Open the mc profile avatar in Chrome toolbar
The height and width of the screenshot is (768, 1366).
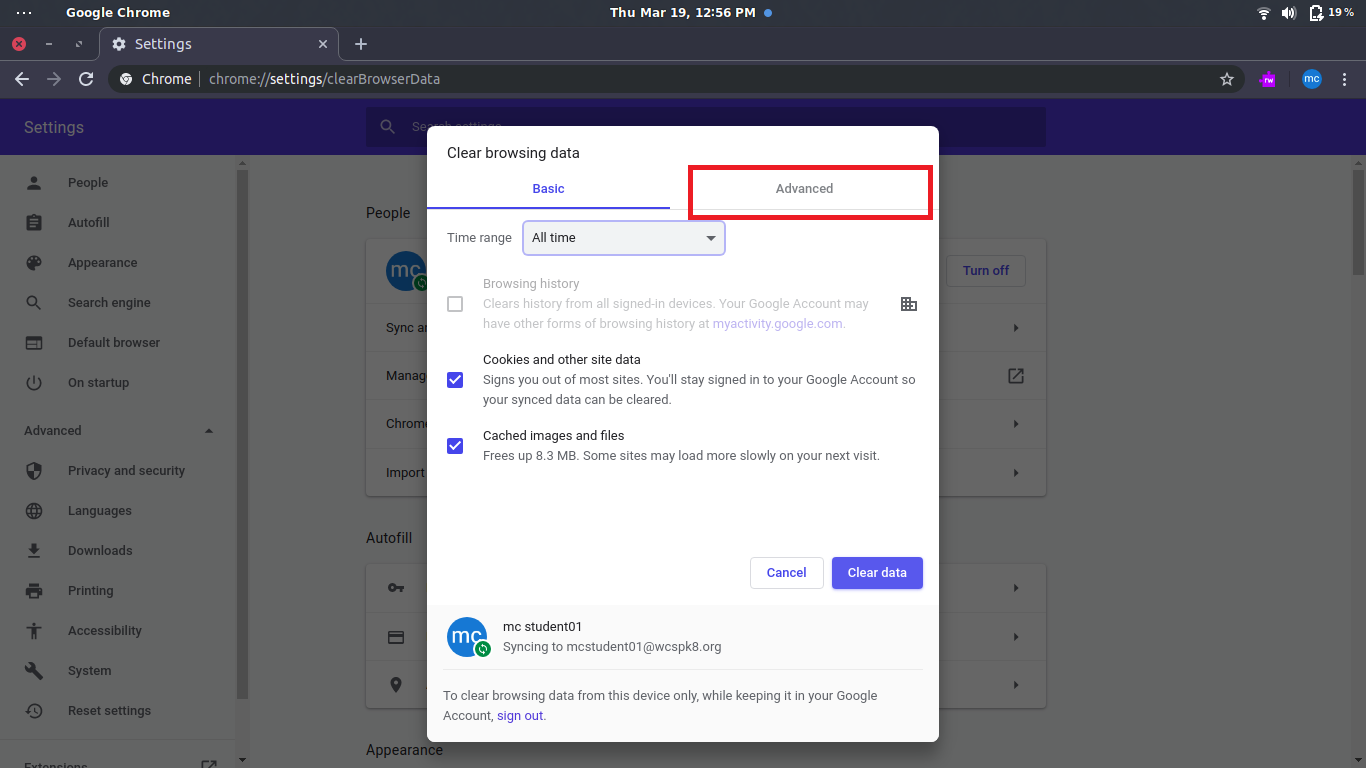(x=1312, y=79)
